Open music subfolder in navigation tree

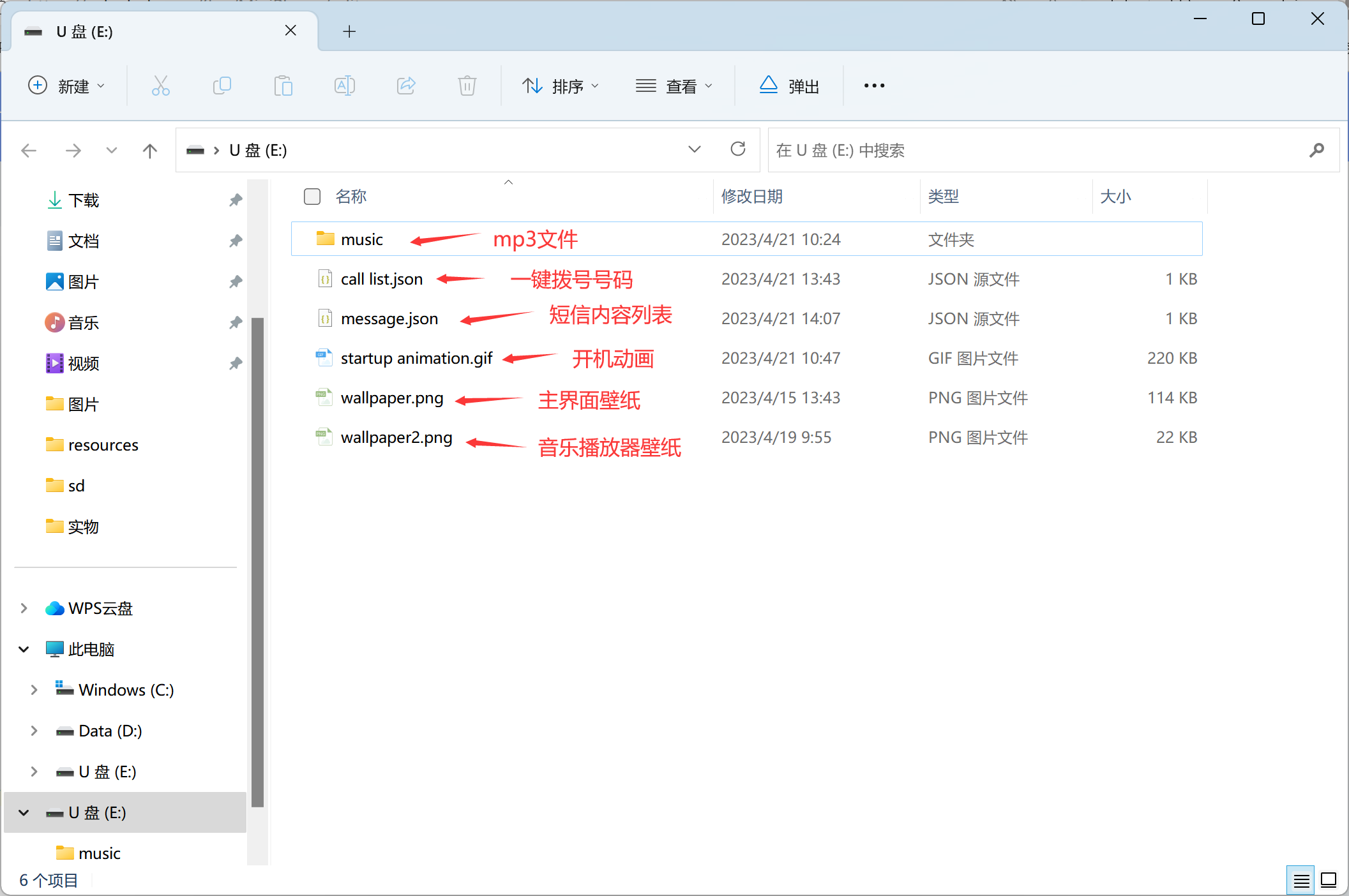click(x=99, y=853)
